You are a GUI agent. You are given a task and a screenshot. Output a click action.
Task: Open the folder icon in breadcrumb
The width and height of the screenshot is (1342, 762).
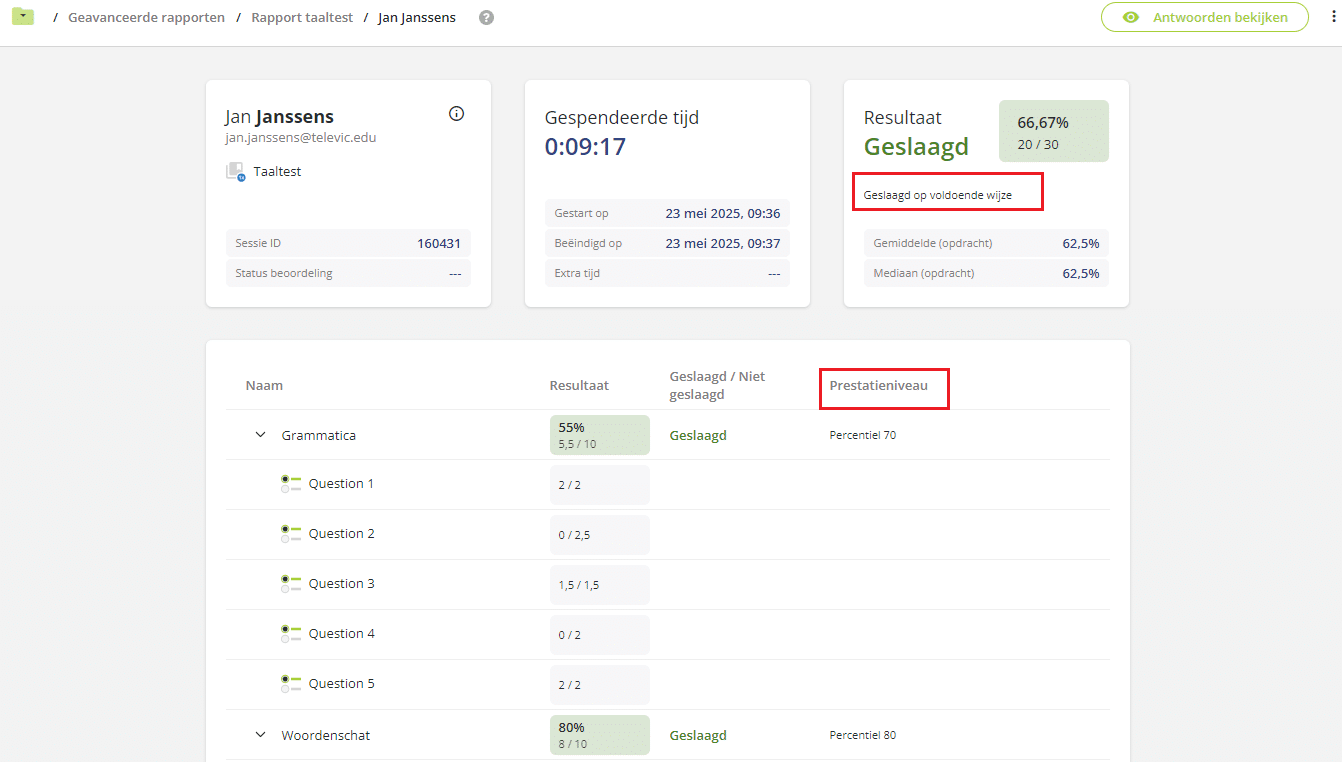click(x=23, y=17)
